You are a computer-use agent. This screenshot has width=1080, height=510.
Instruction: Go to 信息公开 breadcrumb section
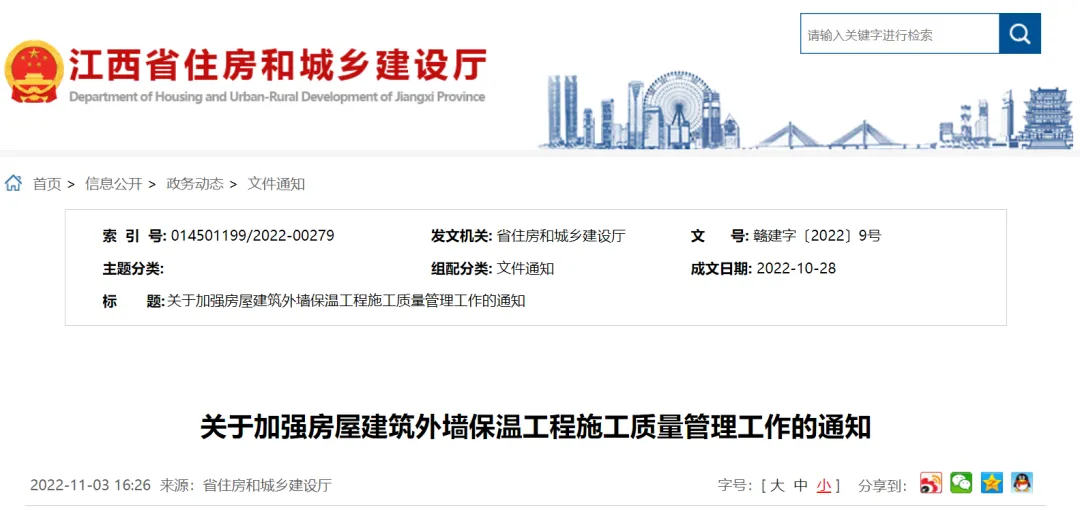114,184
